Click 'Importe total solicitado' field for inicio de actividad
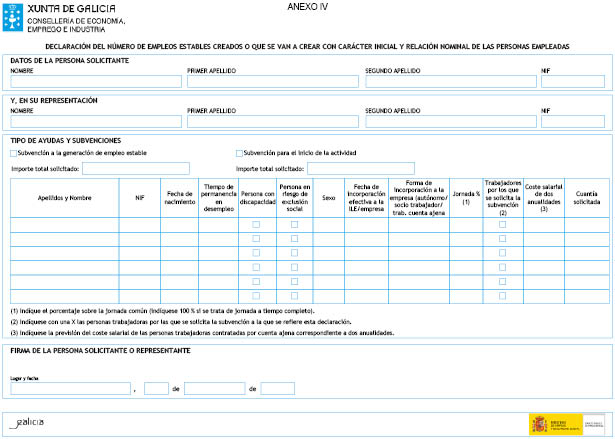The height and width of the screenshot is (439, 615). 354,168
